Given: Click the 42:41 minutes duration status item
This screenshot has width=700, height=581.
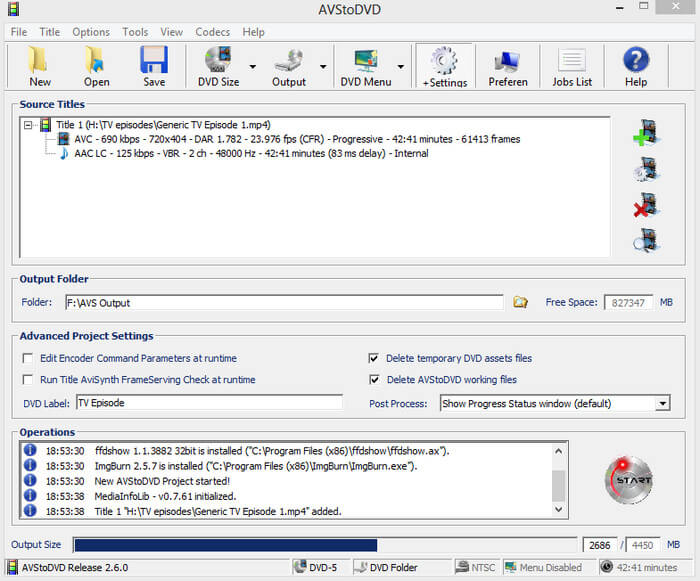Looking at the screenshot, I should (639, 567).
